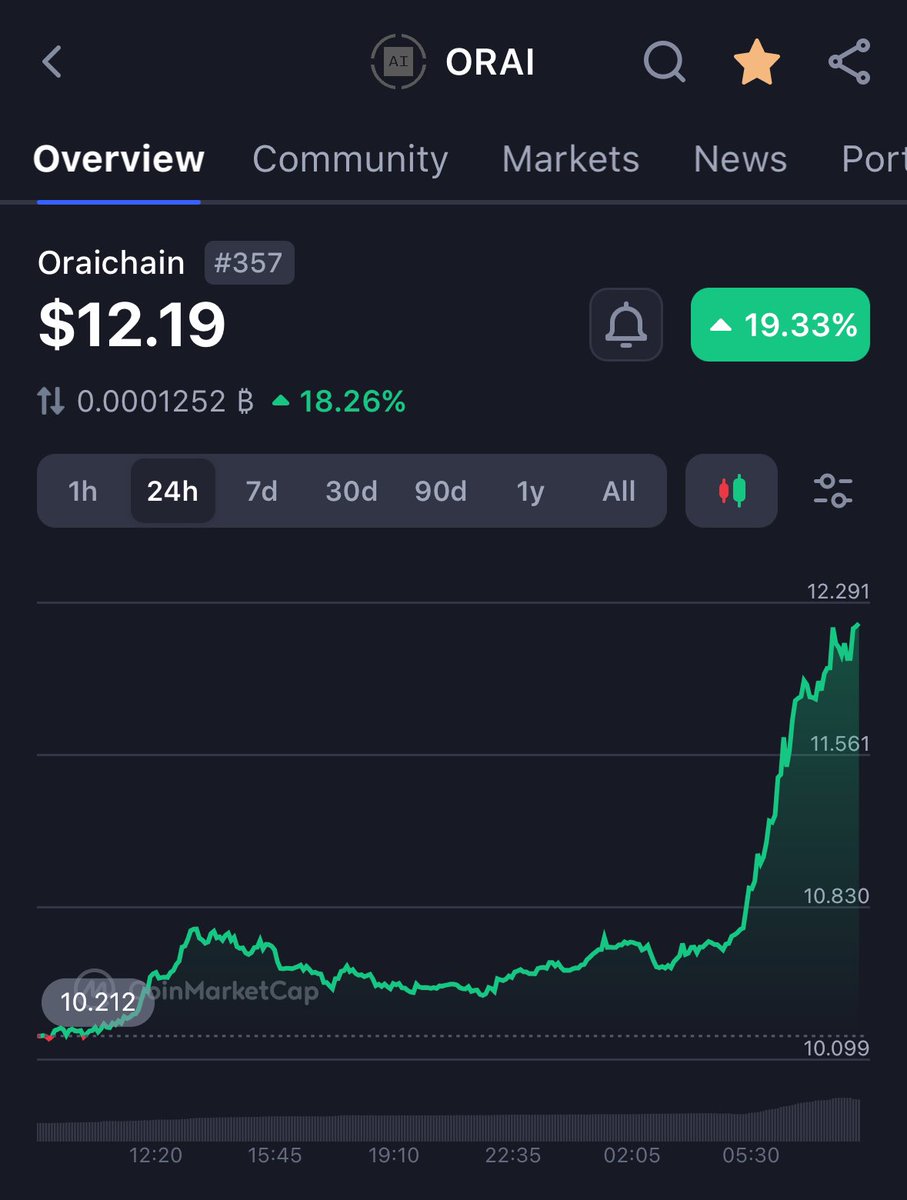Tap the 19.33% change badge
This screenshot has width=907, height=1200.
point(779,324)
